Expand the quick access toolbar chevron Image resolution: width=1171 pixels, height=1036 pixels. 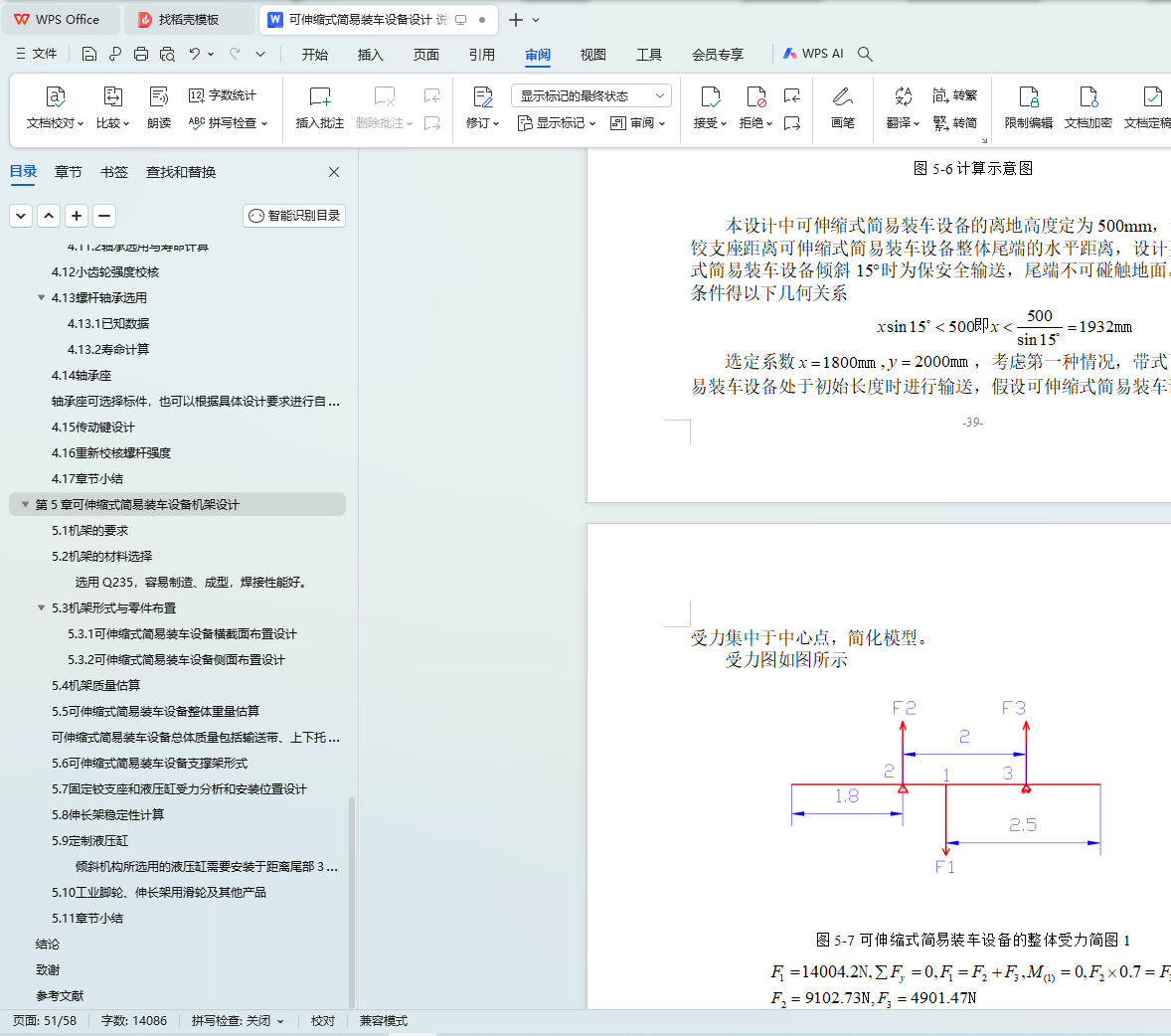coord(259,54)
